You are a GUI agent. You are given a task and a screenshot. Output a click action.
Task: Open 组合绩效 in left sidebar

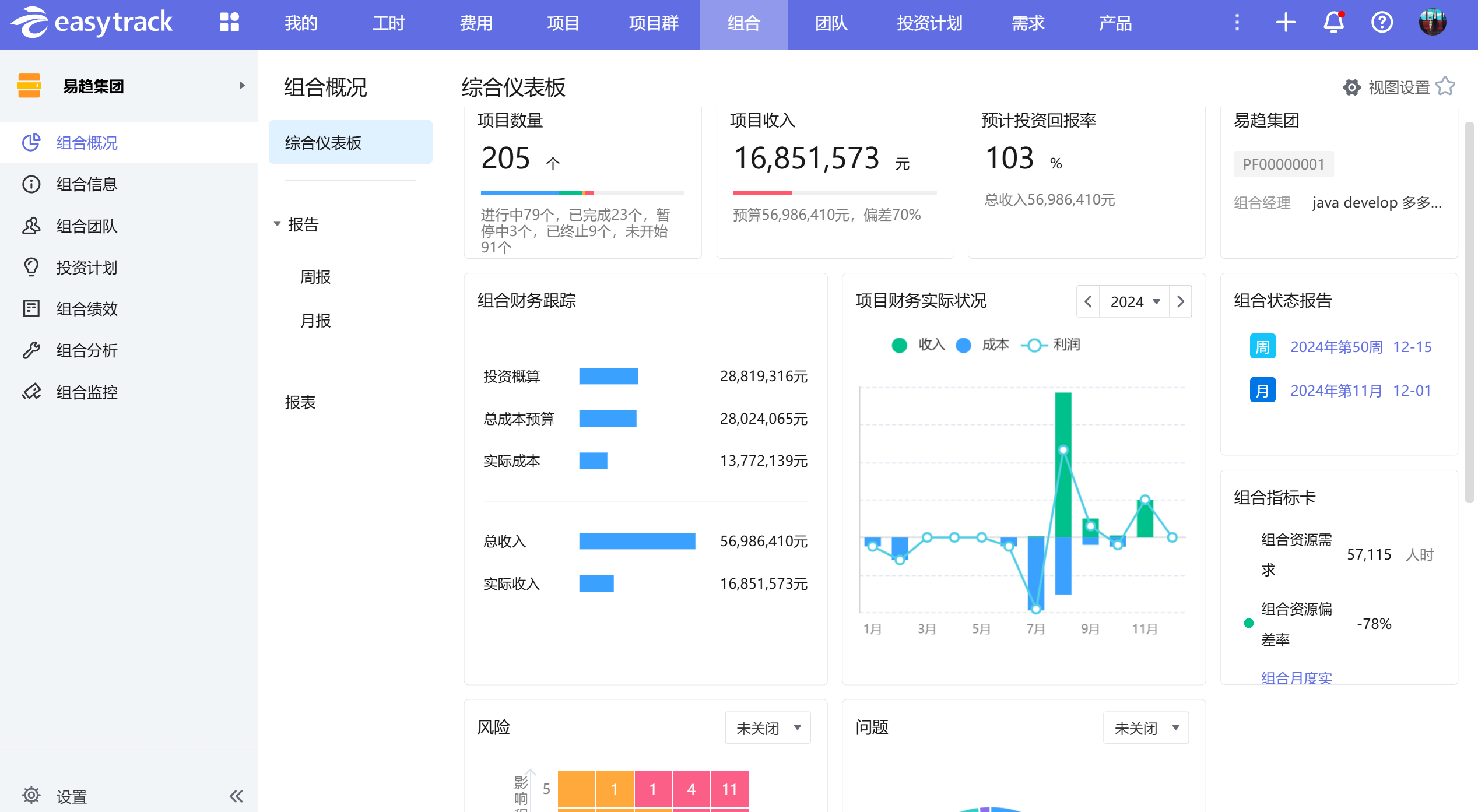pos(87,309)
